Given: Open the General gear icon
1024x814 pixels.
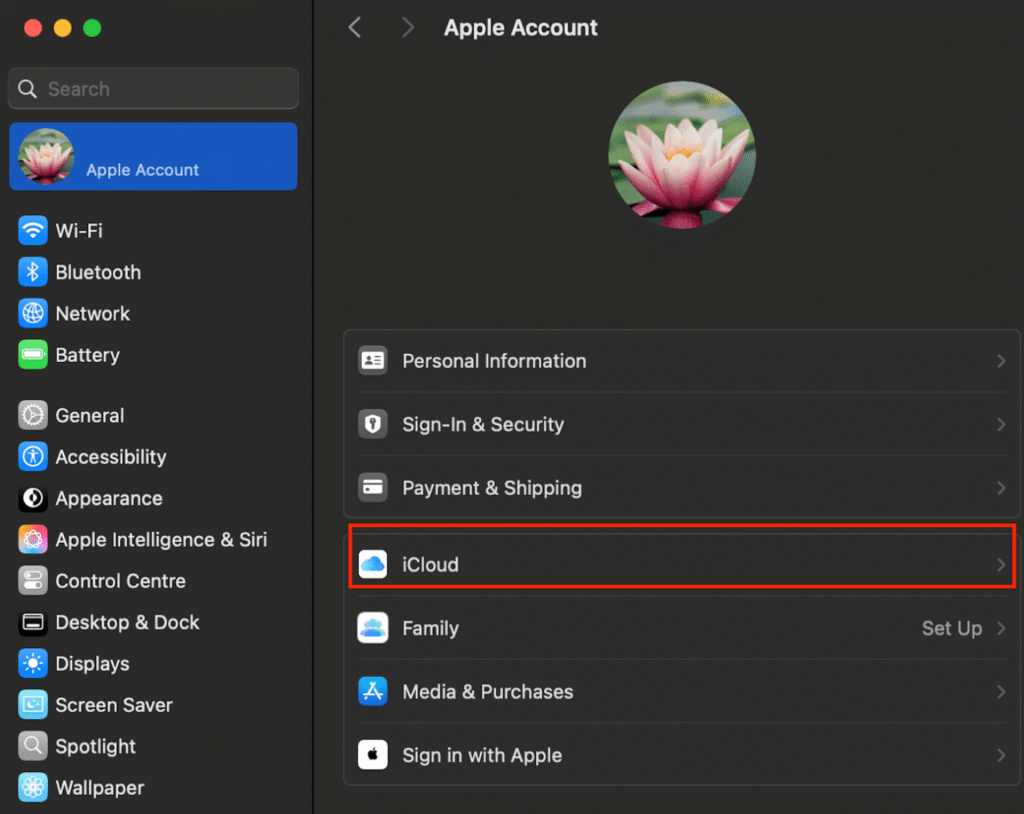Looking at the screenshot, I should (x=33, y=415).
